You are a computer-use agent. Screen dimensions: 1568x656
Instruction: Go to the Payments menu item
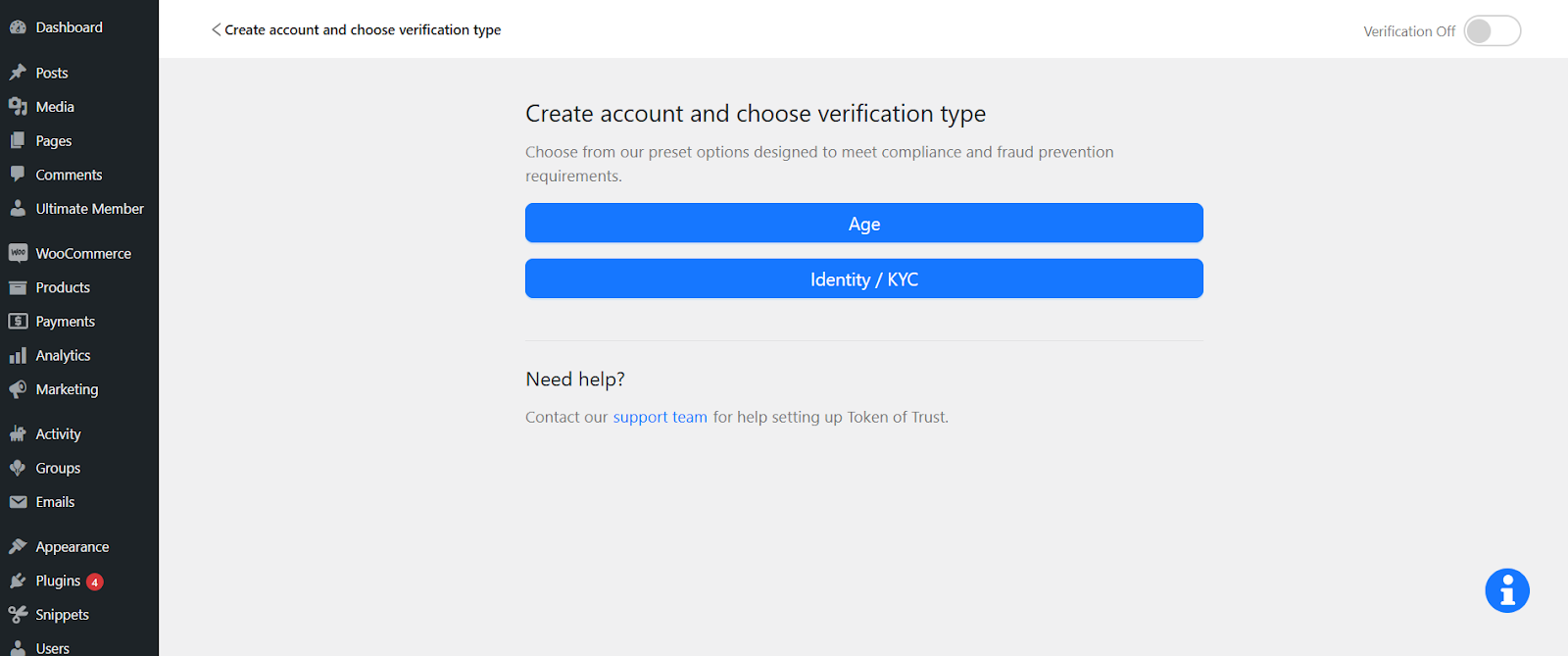(65, 322)
